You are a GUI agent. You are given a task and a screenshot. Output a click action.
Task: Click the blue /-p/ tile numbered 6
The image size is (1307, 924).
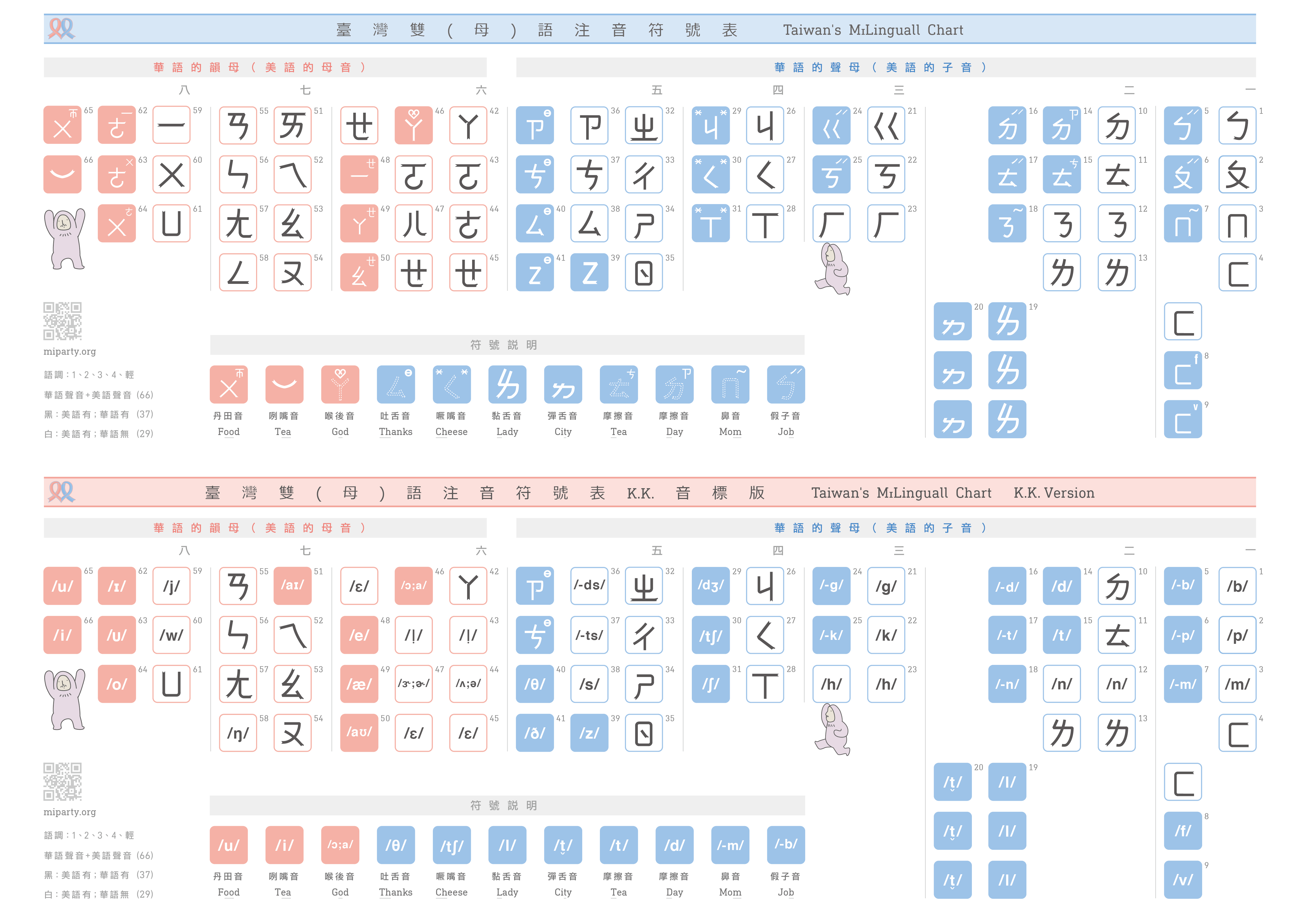pyautogui.click(x=1183, y=635)
